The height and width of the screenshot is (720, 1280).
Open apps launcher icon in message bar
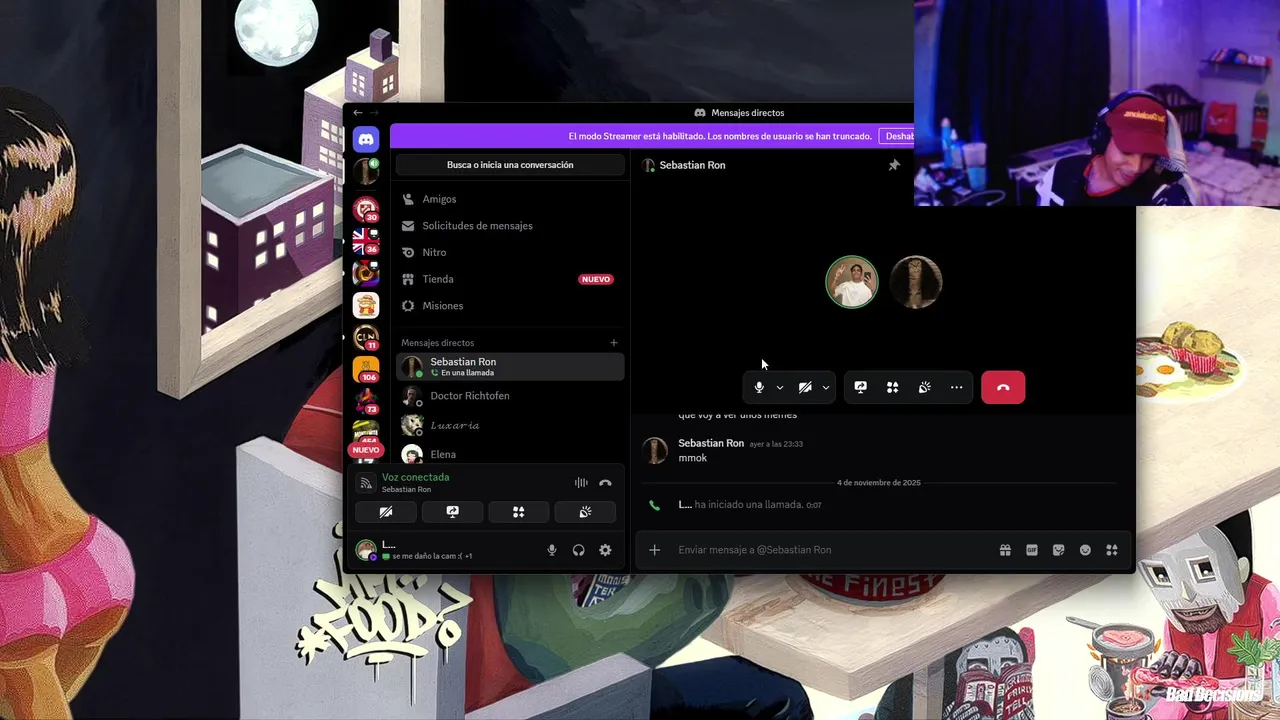tap(1112, 550)
